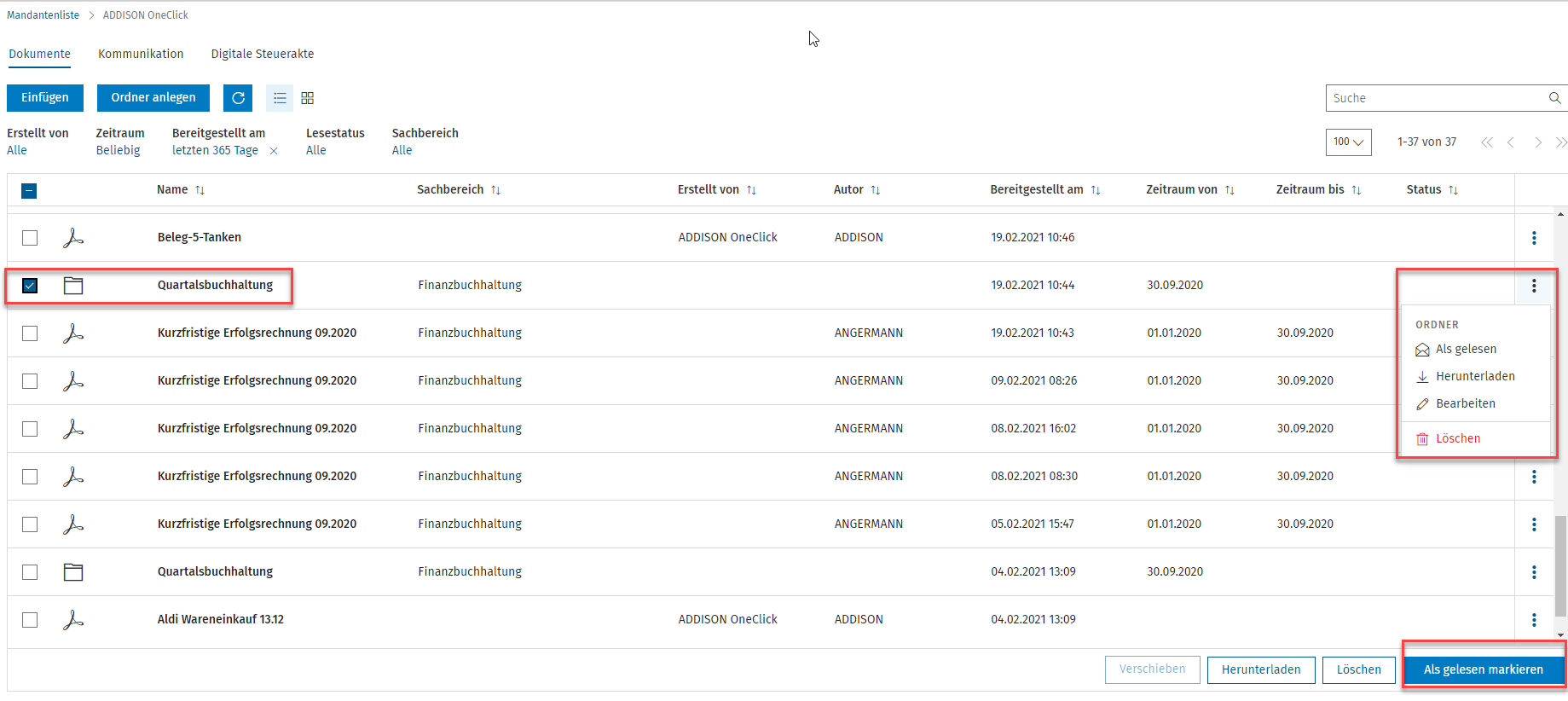Remove the 'letzten 365 Tage' filter
Viewport: 1568px width, 701px height.
tap(274, 151)
